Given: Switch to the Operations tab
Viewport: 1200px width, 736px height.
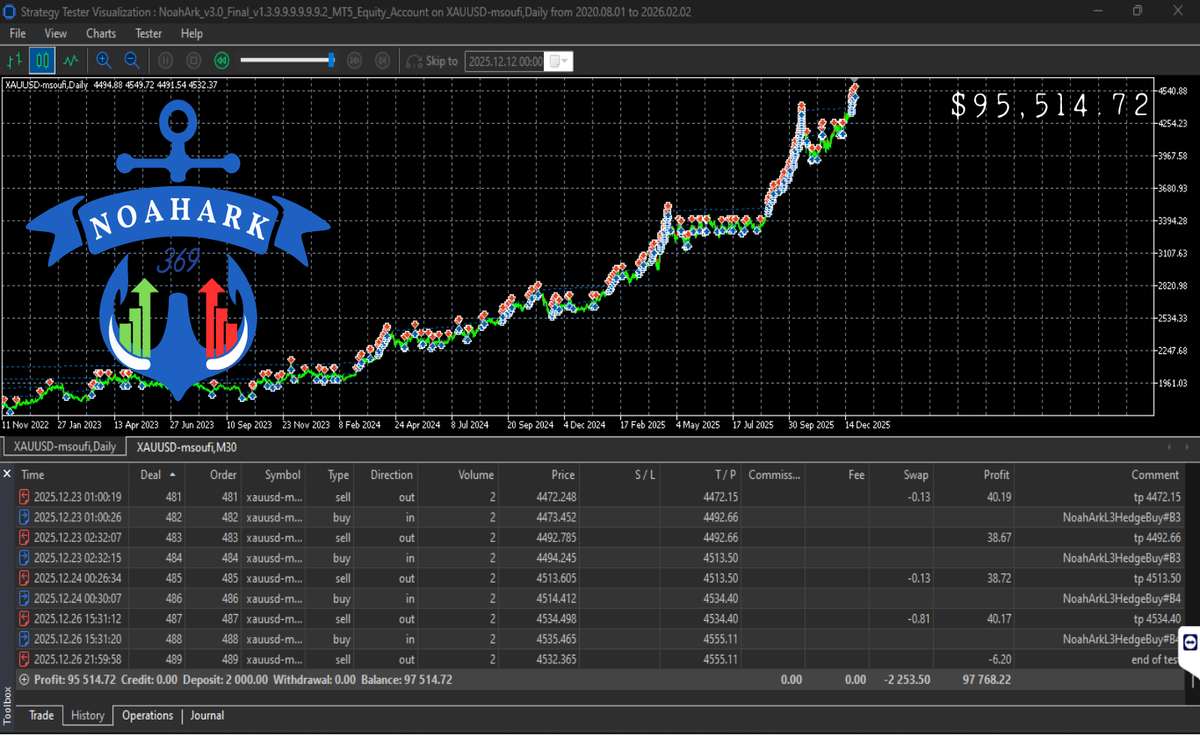Looking at the screenshot, I should 148,715.
